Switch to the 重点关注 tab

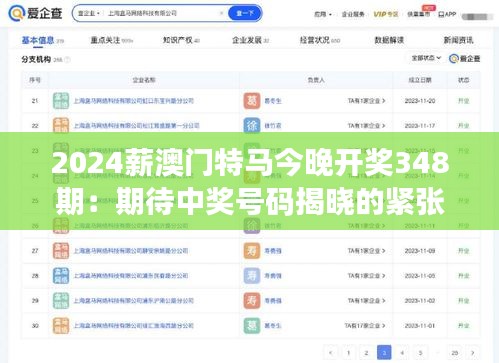(112, 40)
